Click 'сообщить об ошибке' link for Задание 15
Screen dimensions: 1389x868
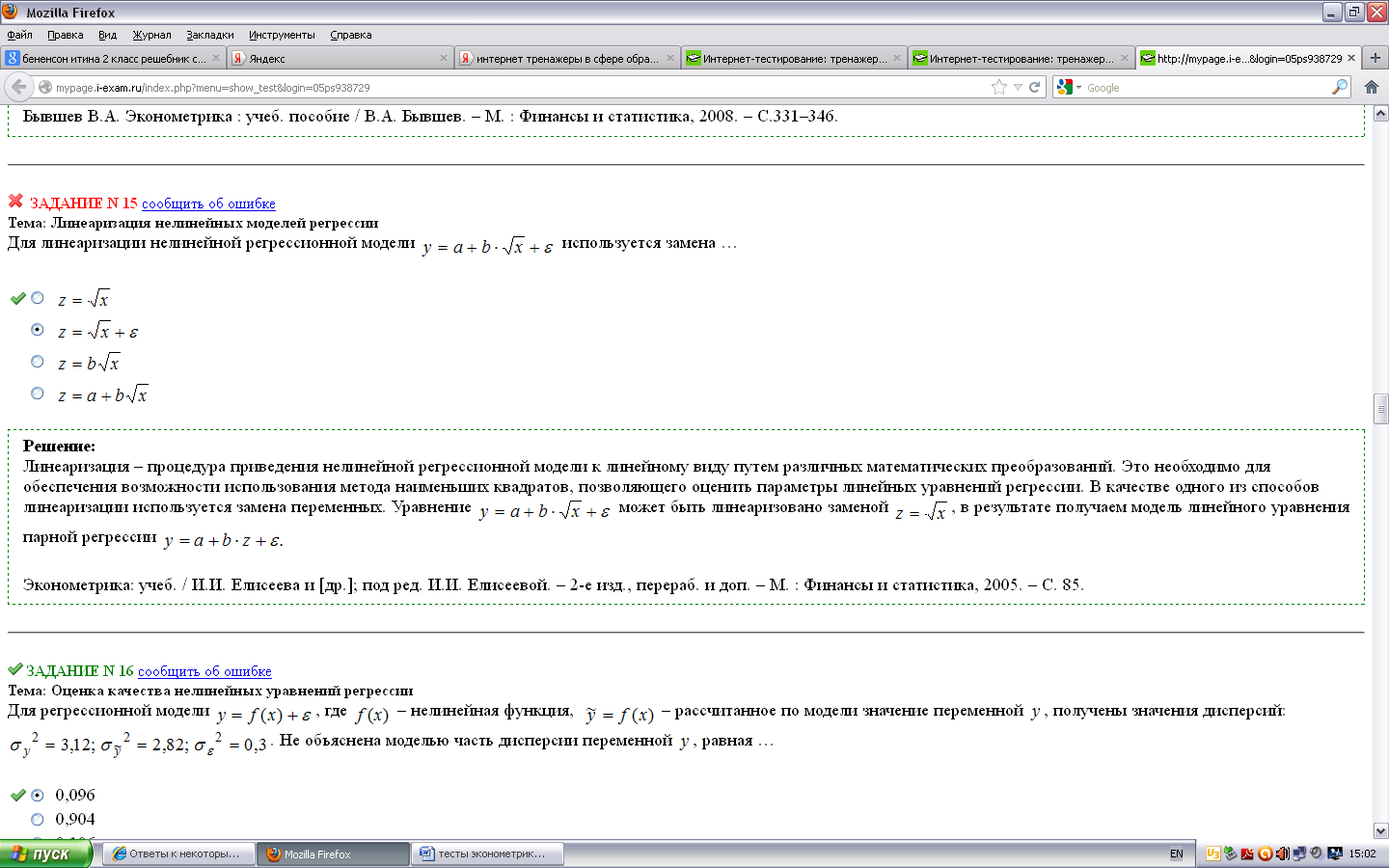[x=208, y=203]
